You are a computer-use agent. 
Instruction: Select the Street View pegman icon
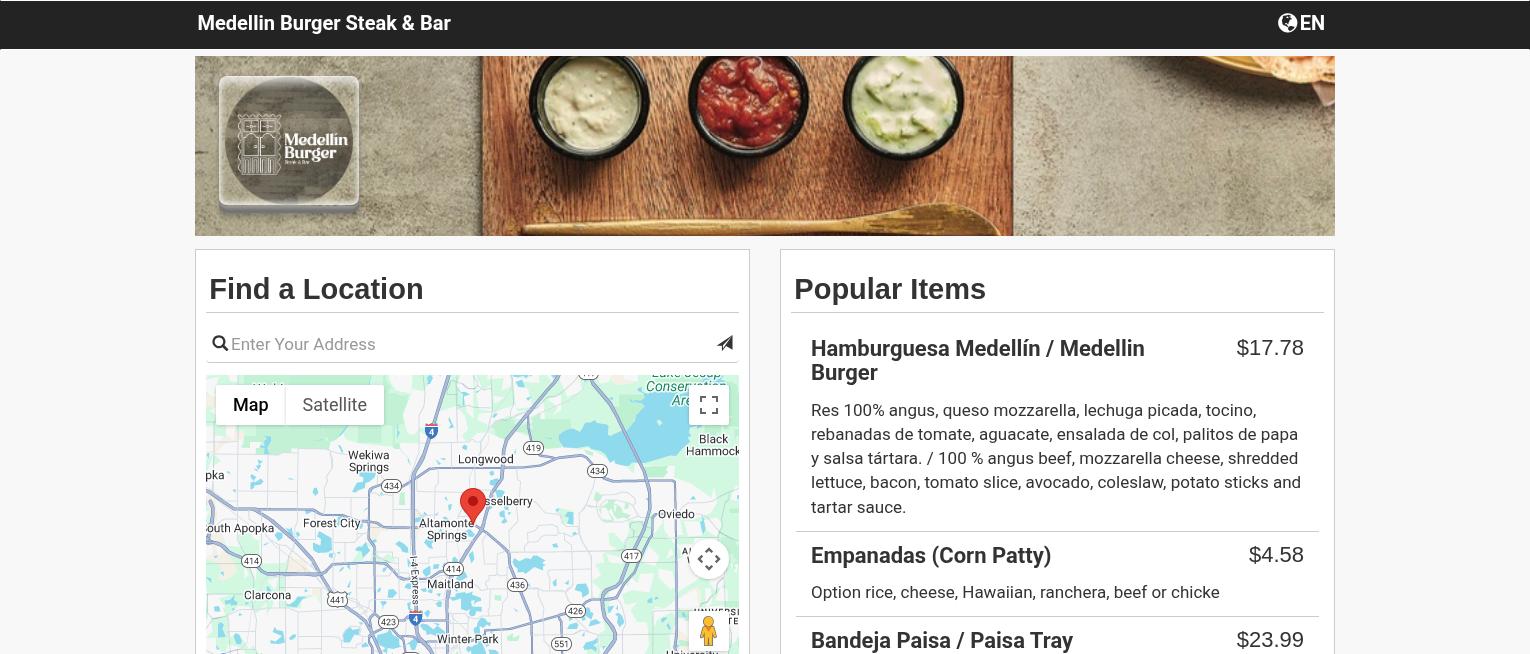pyautogui.click(x=709, y=631)
